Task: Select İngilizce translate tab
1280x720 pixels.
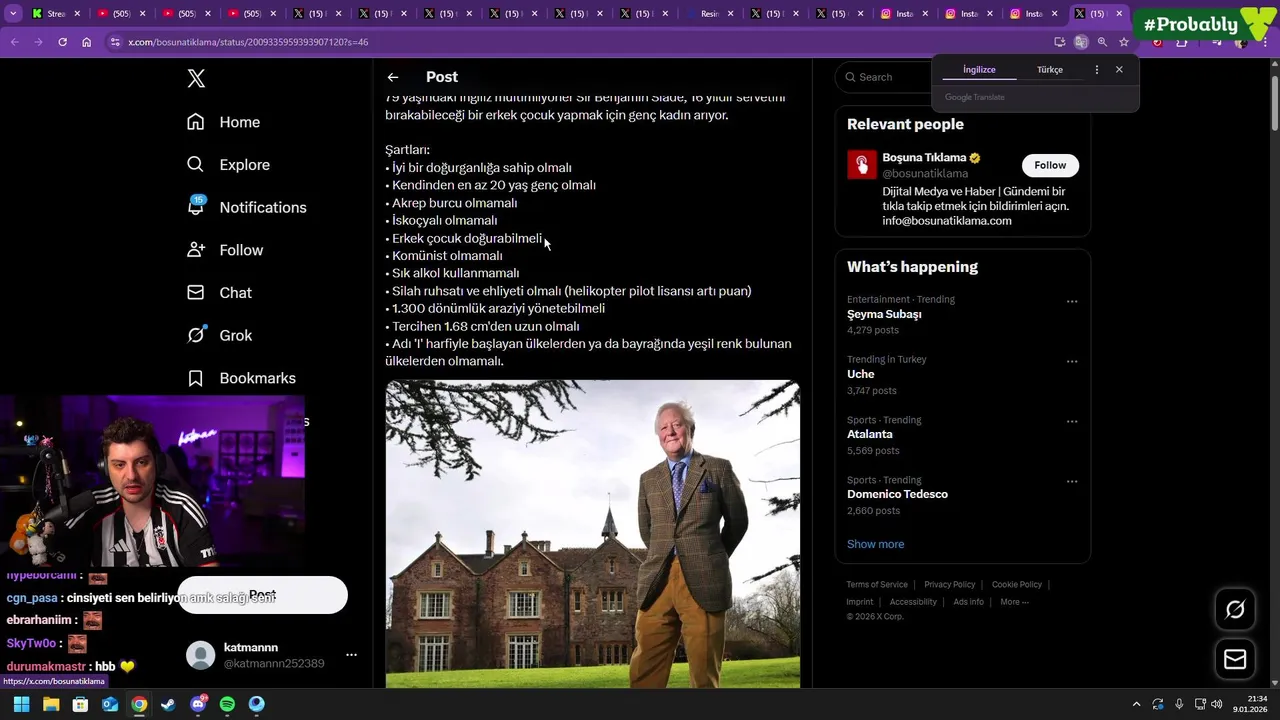Action: pos(979,70)
